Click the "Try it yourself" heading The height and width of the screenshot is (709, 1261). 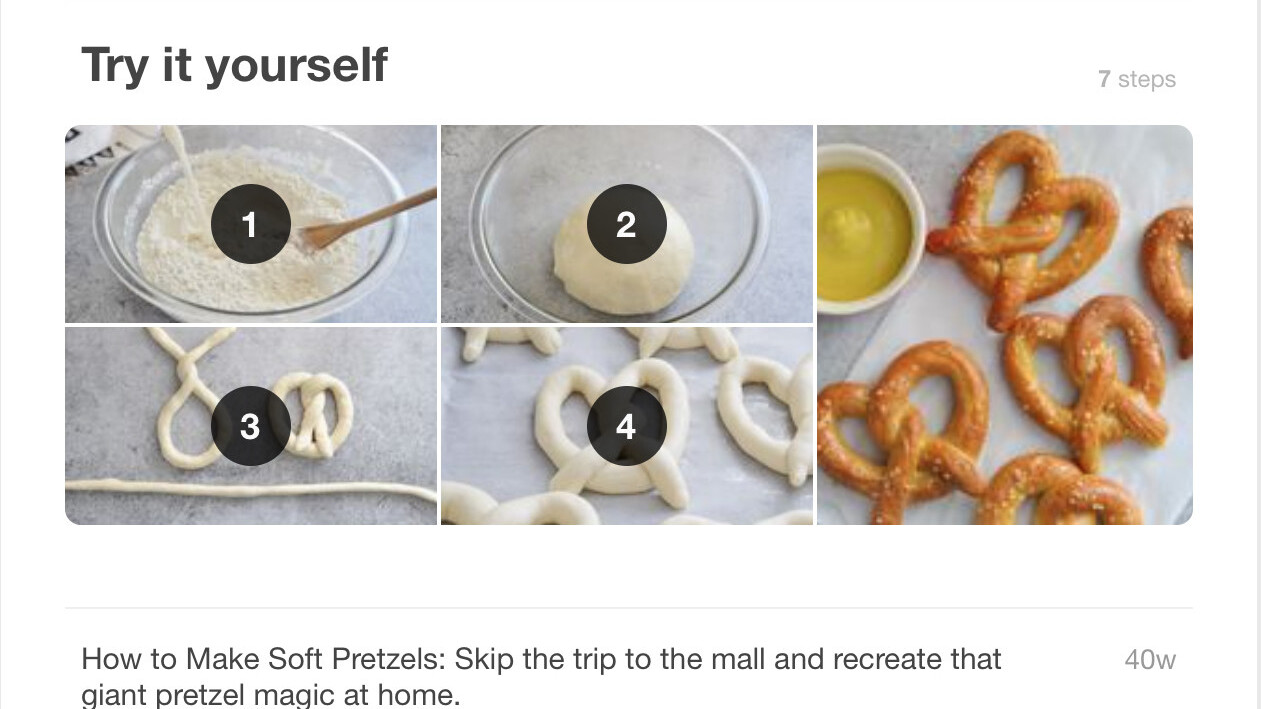coord(234,65)
